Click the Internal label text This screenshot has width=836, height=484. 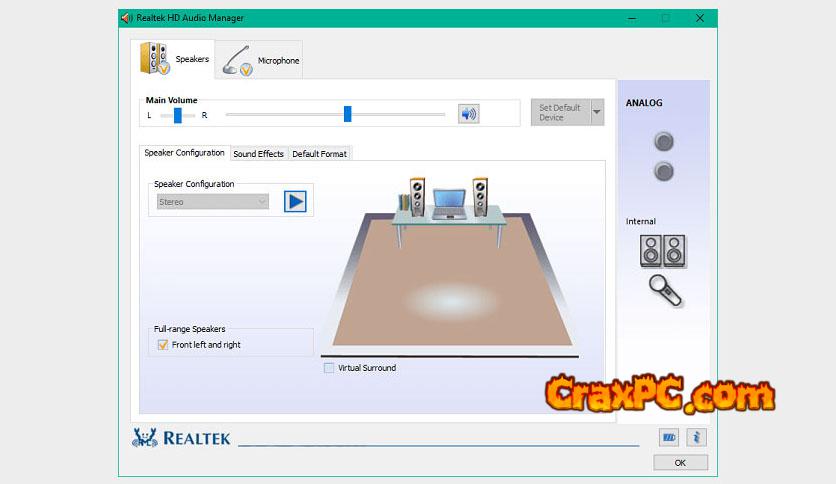click(641, 221)
